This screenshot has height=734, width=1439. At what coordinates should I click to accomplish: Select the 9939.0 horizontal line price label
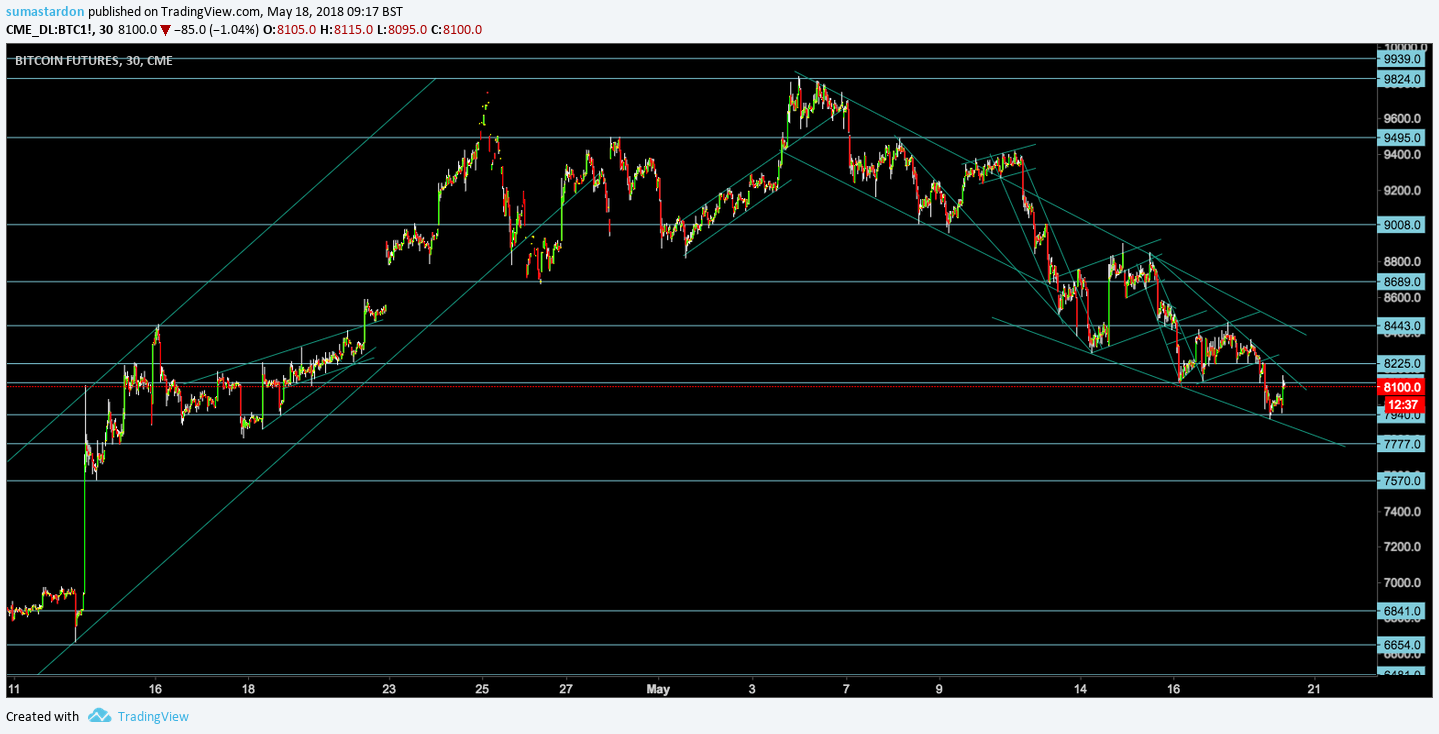pyautogui.click(x=1400, y=59)
